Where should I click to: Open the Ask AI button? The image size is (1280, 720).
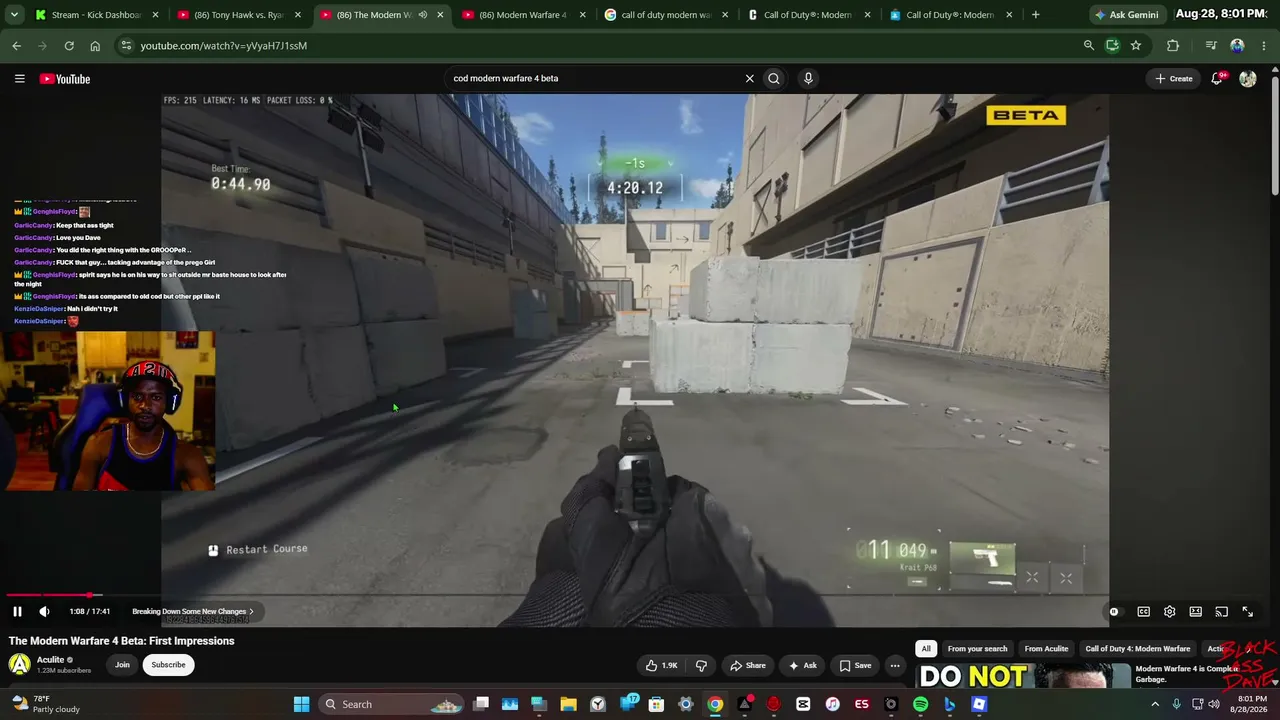point(803,665)
